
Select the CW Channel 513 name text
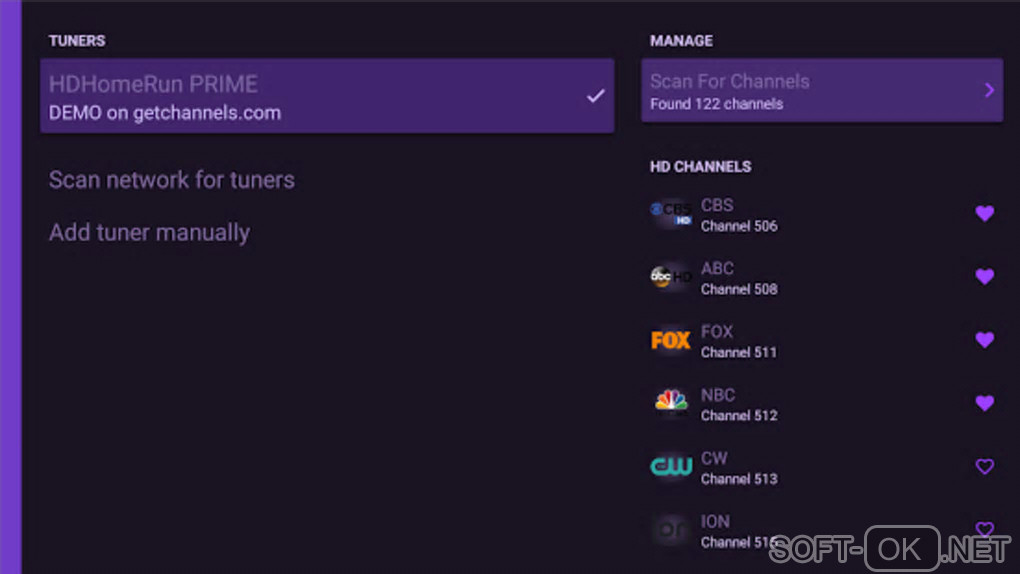(x=738, y=467)
